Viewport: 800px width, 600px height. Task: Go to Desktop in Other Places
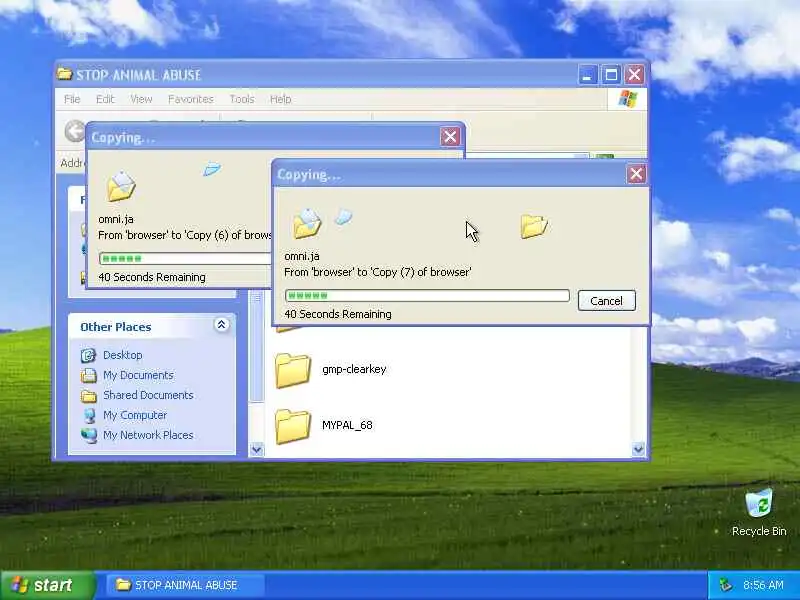pos(122,355)
